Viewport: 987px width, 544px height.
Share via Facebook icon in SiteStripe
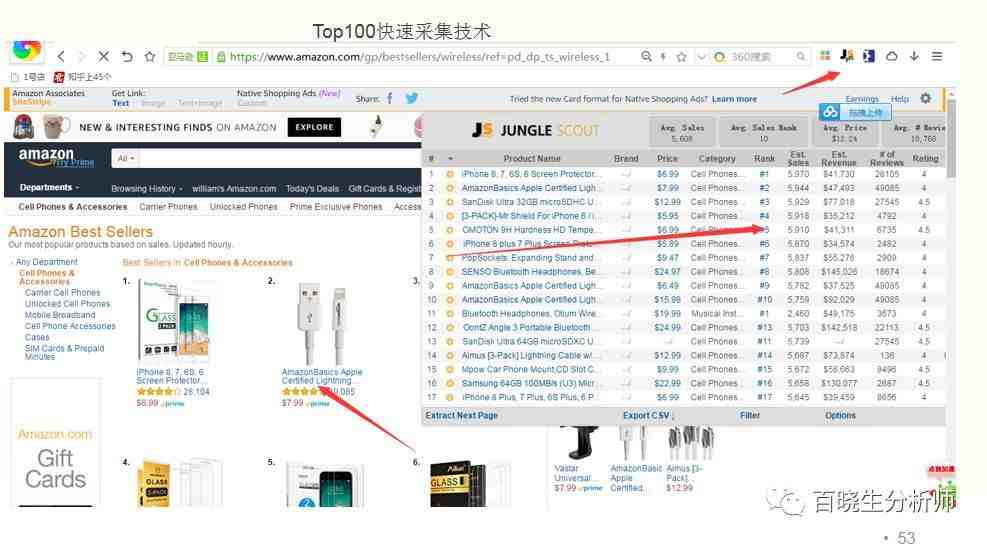pyautogui.click(x=390, y=98)
